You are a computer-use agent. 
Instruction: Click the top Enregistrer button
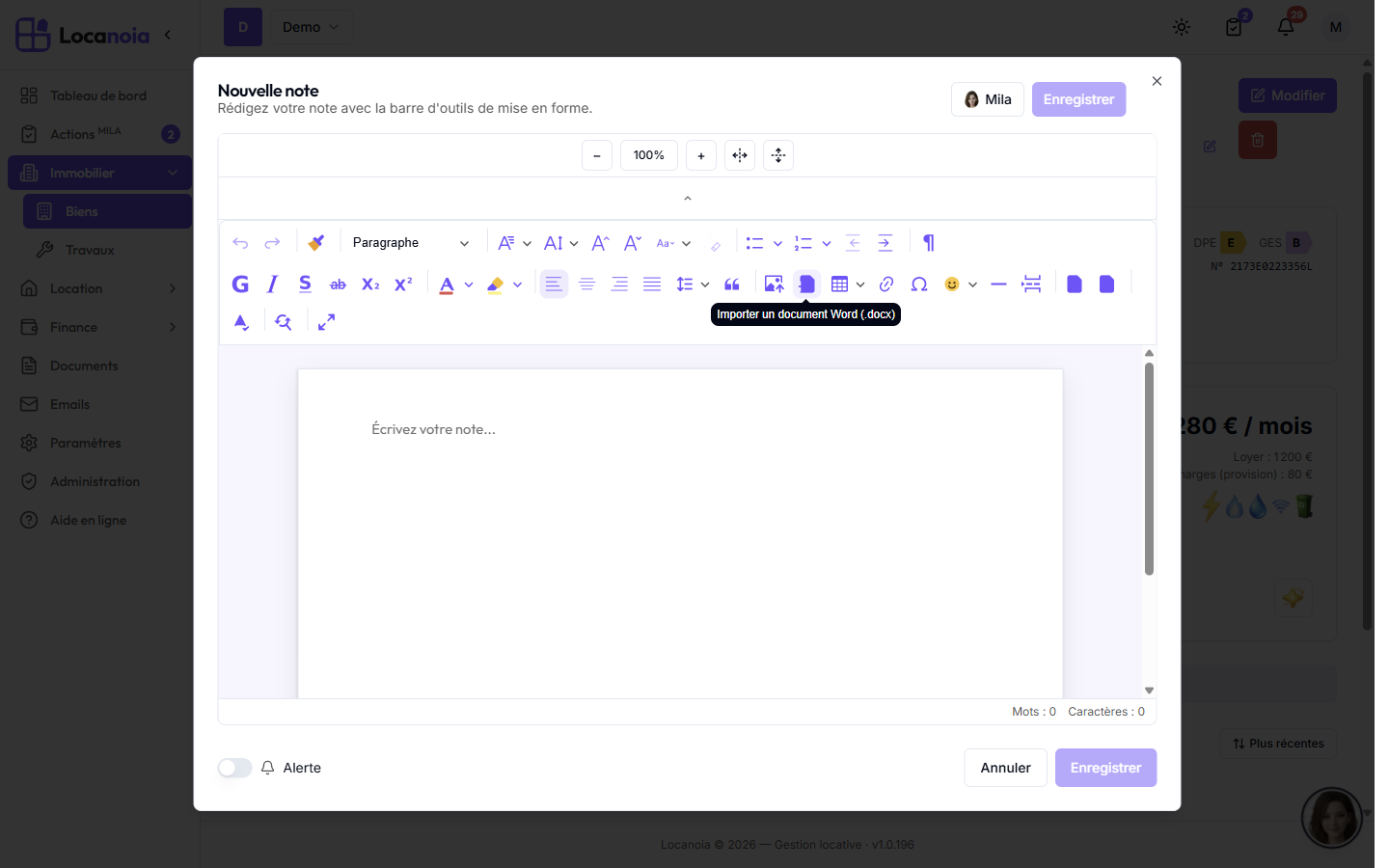click(x=1078, y=99)
